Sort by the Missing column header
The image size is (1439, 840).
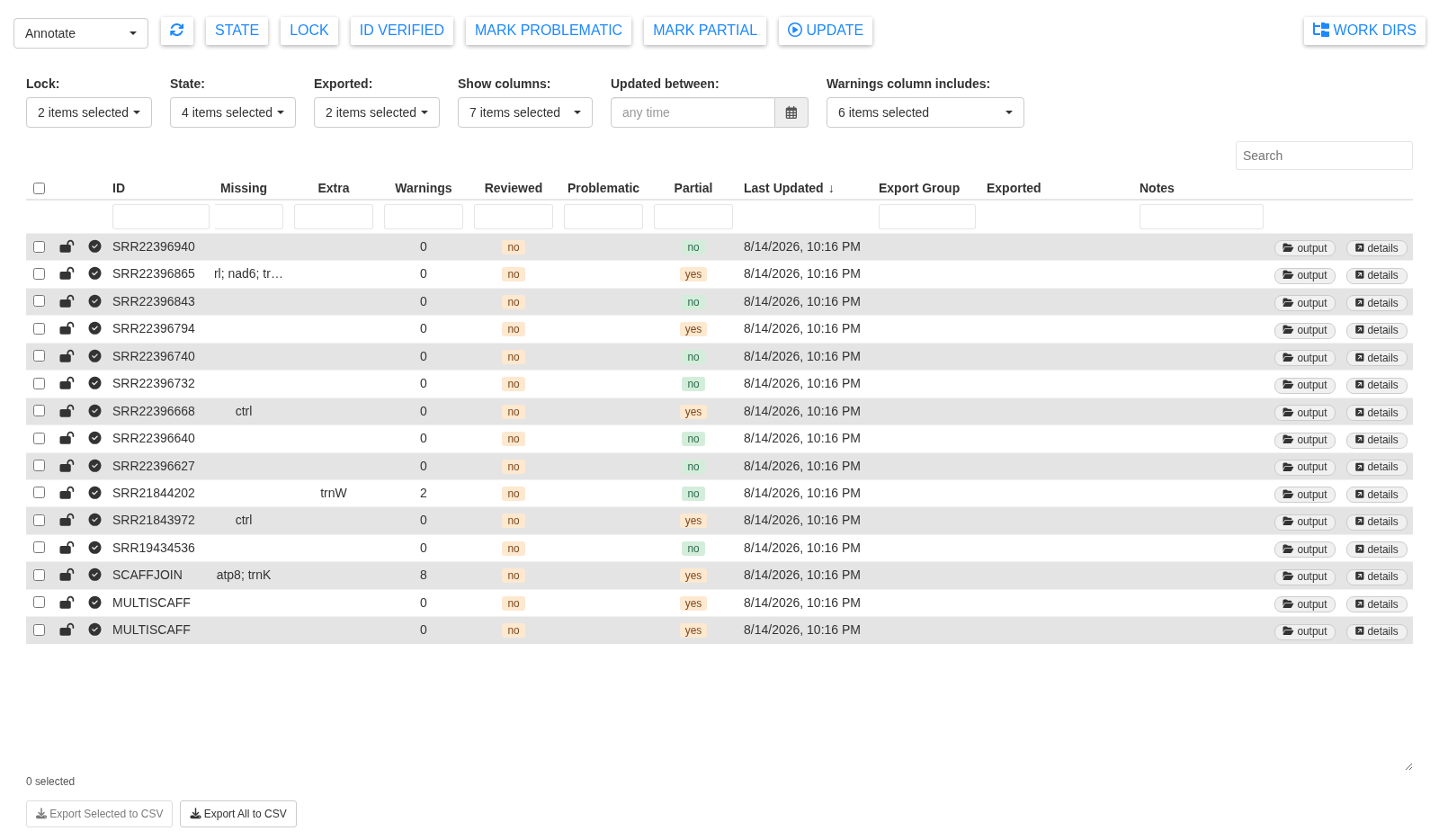(244, 188)
